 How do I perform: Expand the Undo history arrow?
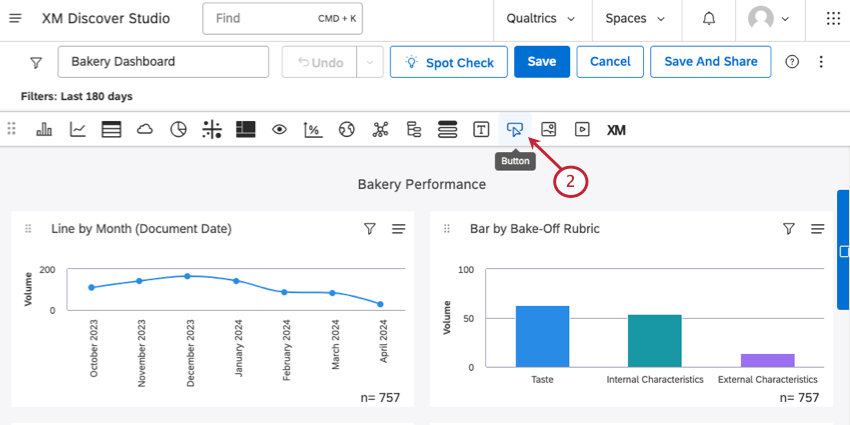click(370, 62)
